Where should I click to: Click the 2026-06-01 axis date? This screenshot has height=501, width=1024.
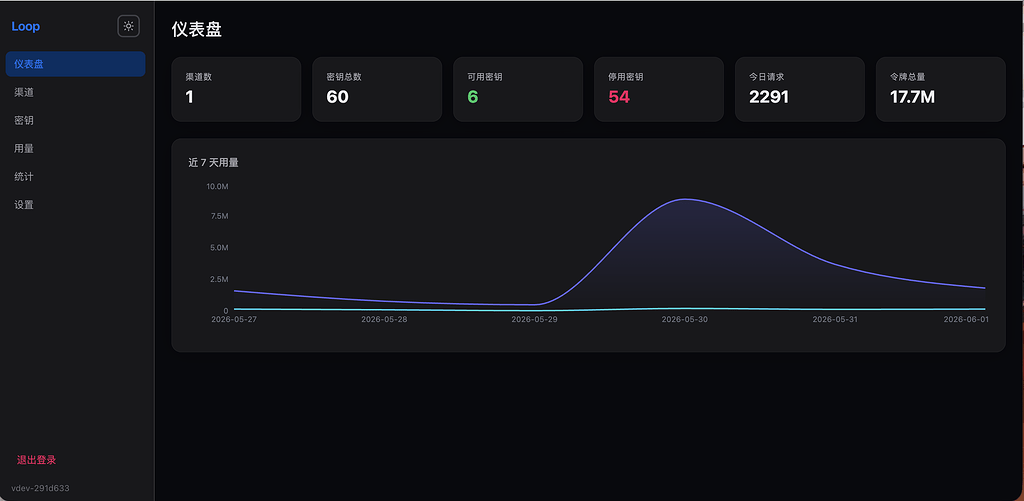tap(966, 319)
